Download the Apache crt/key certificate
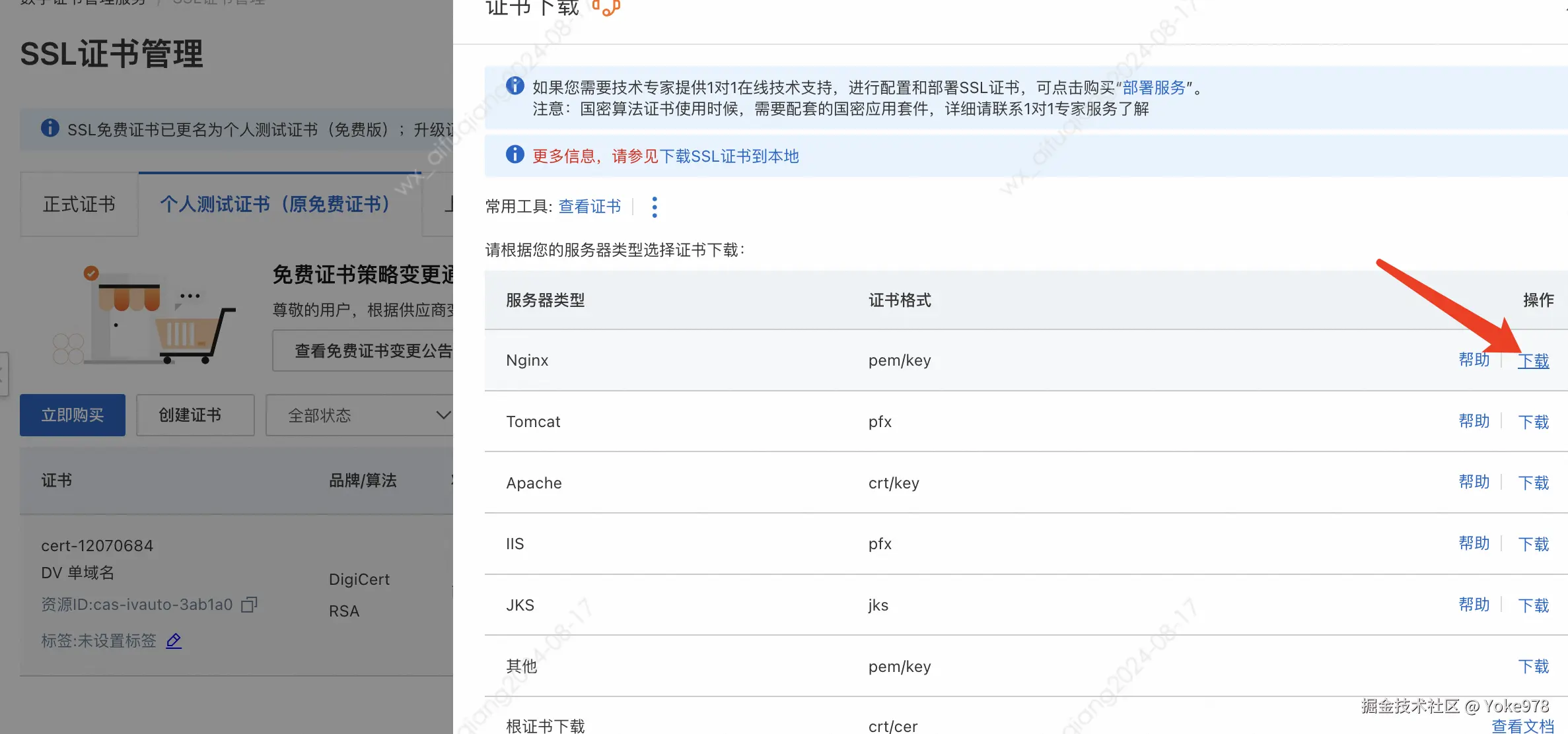The width and height of the screenshot is (1568, 734). click(1533, 483)
